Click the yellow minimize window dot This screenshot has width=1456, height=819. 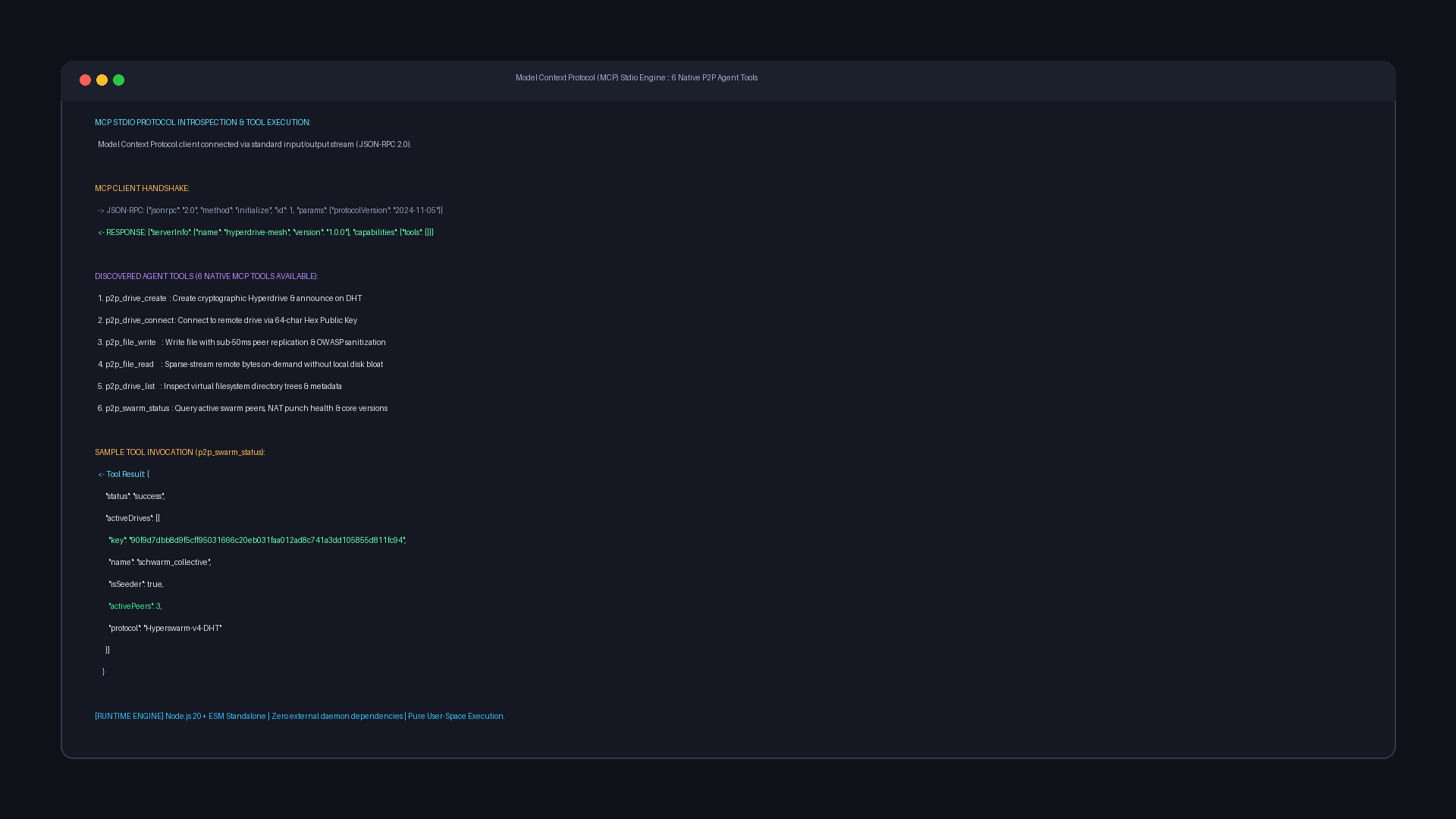[102, 80]
